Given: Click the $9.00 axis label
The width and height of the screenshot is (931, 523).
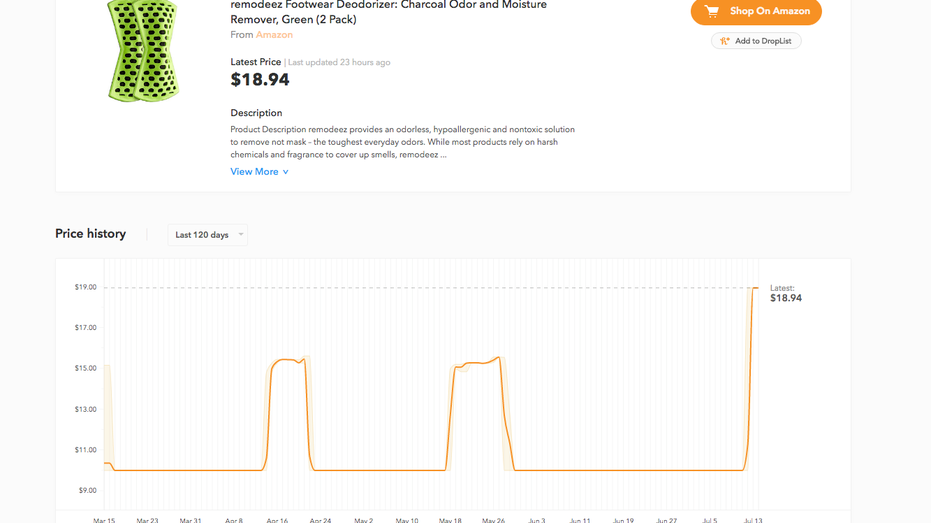Looking at the screenshot, I should pyautogui.click(x=87, y=490).
